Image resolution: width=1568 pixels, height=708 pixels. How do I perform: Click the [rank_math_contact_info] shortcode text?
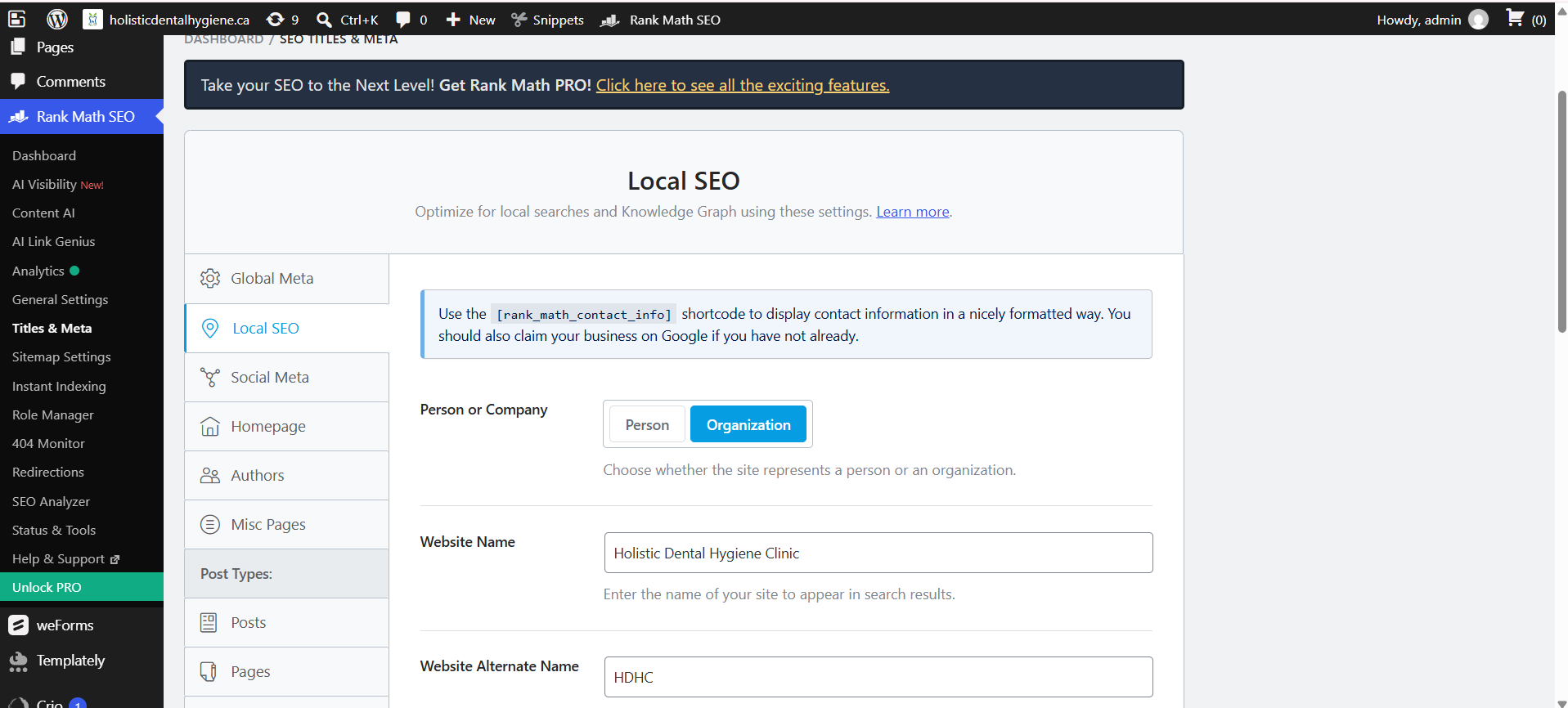coord(584,315)
